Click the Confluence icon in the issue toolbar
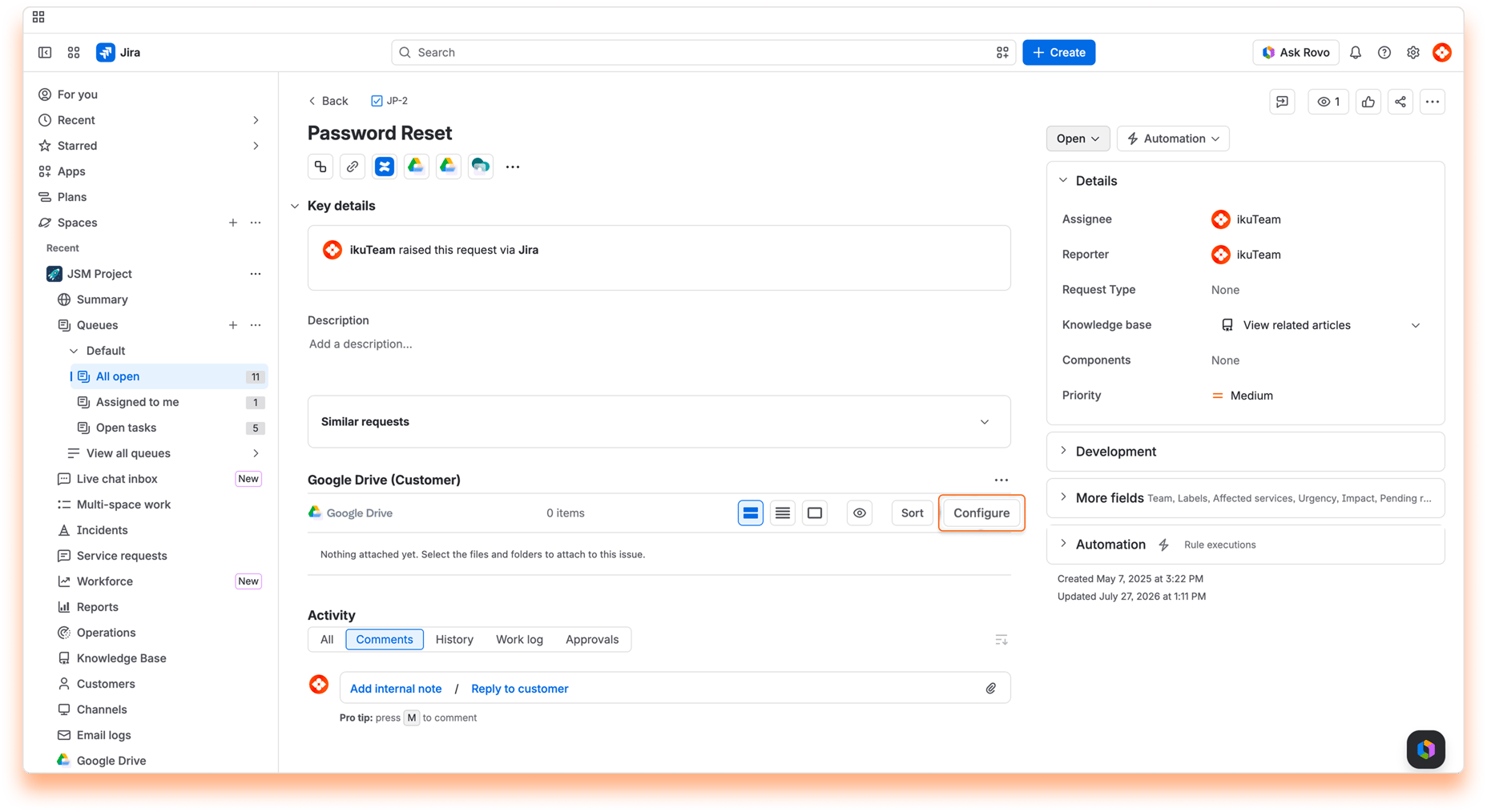The width and height of the screenshot is (1487, 812). (x=385, y=167)
